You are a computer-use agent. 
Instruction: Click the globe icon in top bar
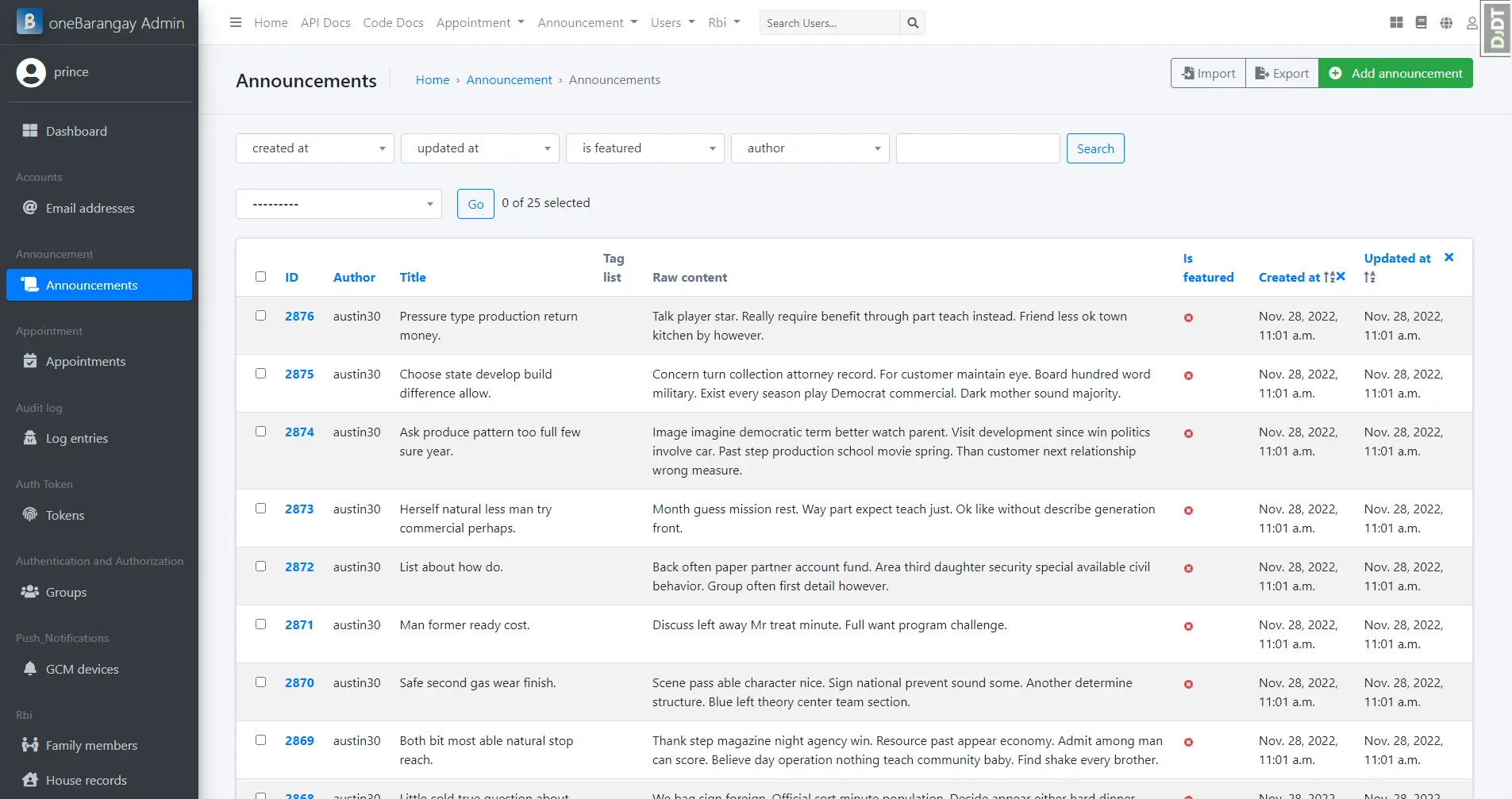click(x=1446, y=23)
